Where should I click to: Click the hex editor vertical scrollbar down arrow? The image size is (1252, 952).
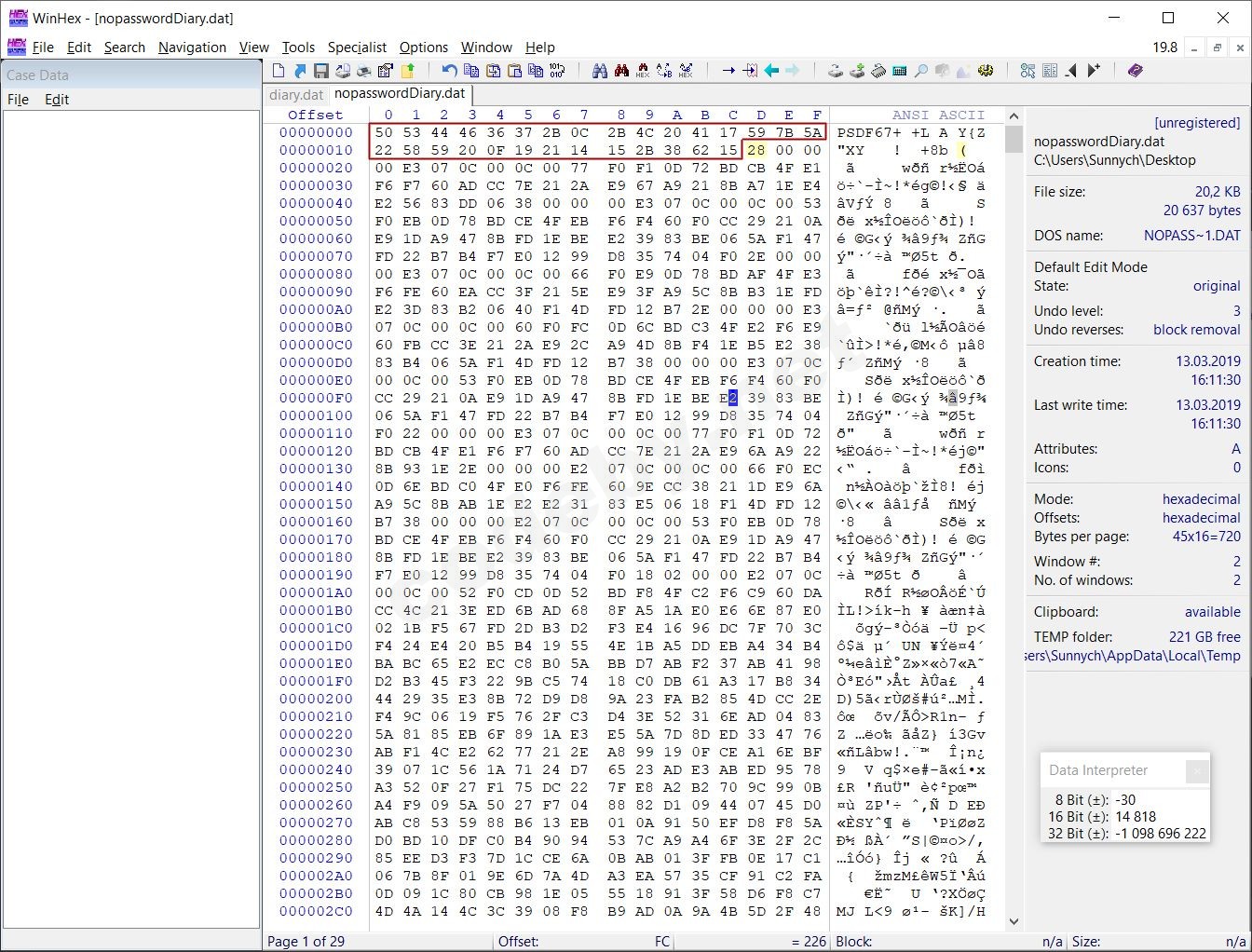click(1014, 921)
